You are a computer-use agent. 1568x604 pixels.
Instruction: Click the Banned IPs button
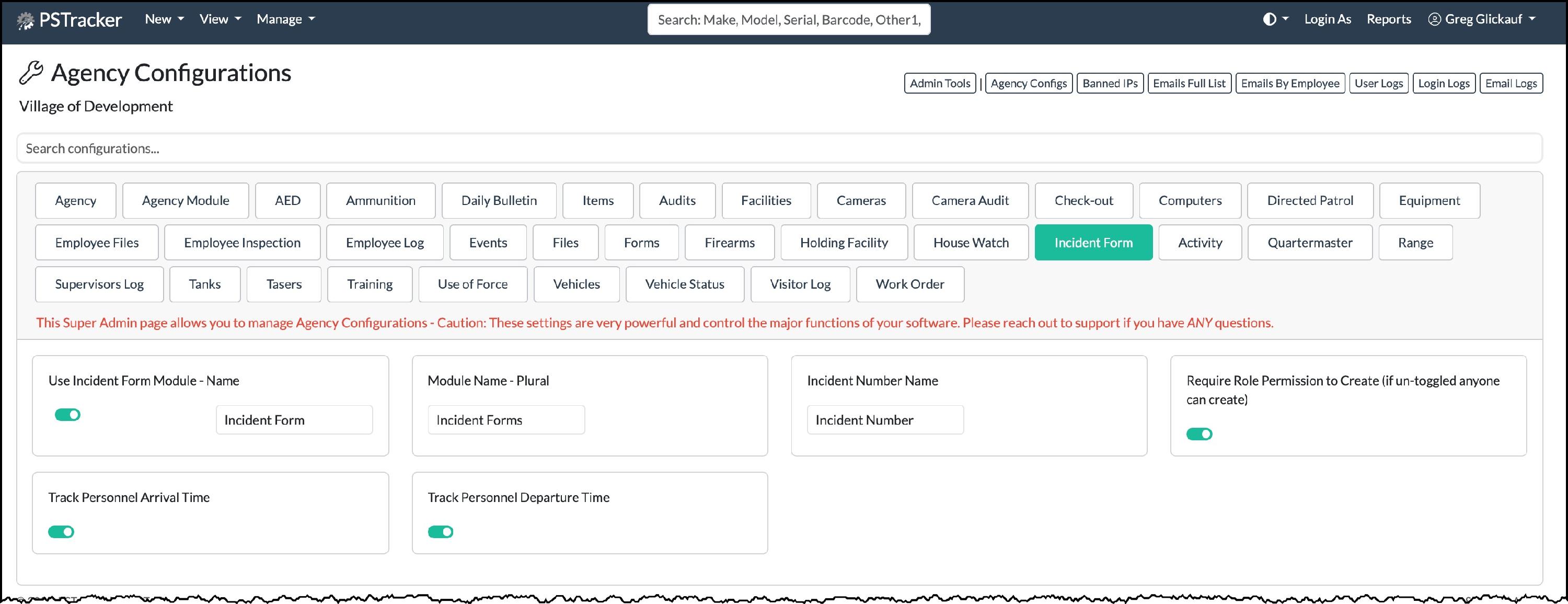pos(1110,84)
